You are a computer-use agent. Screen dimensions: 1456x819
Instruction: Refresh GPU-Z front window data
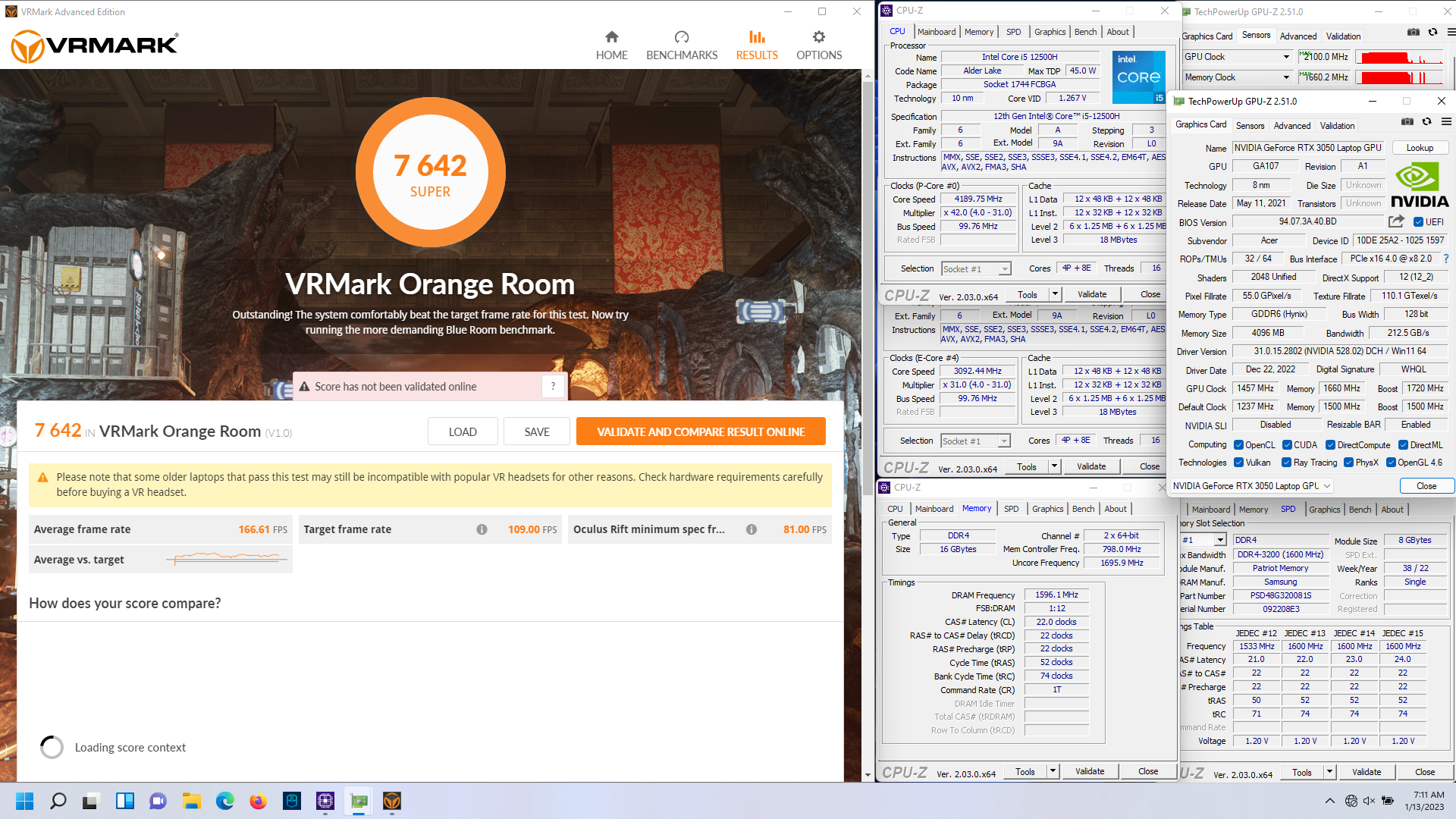[x=1426, y=121]
